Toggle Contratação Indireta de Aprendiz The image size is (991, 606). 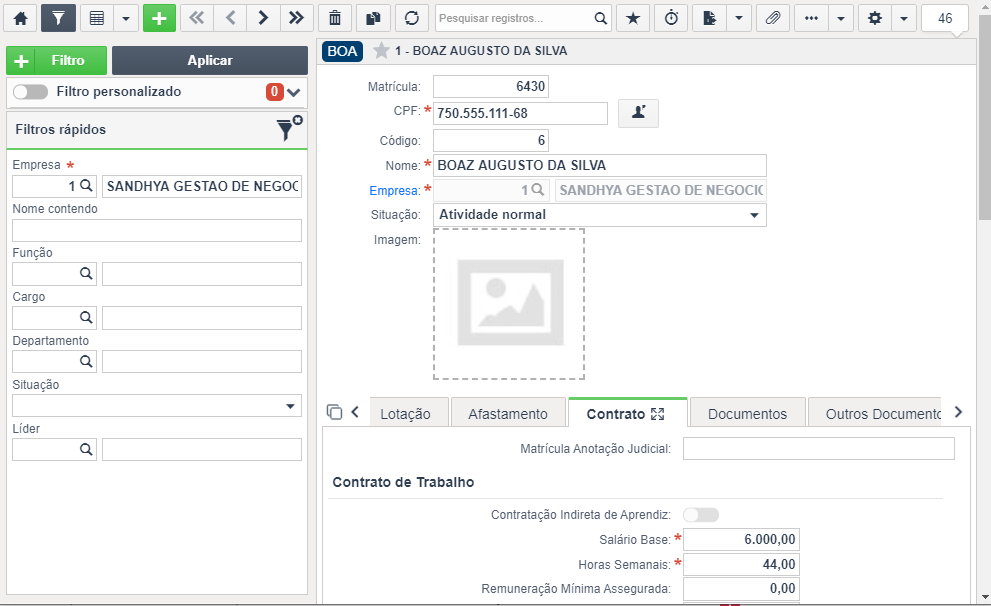701,514
